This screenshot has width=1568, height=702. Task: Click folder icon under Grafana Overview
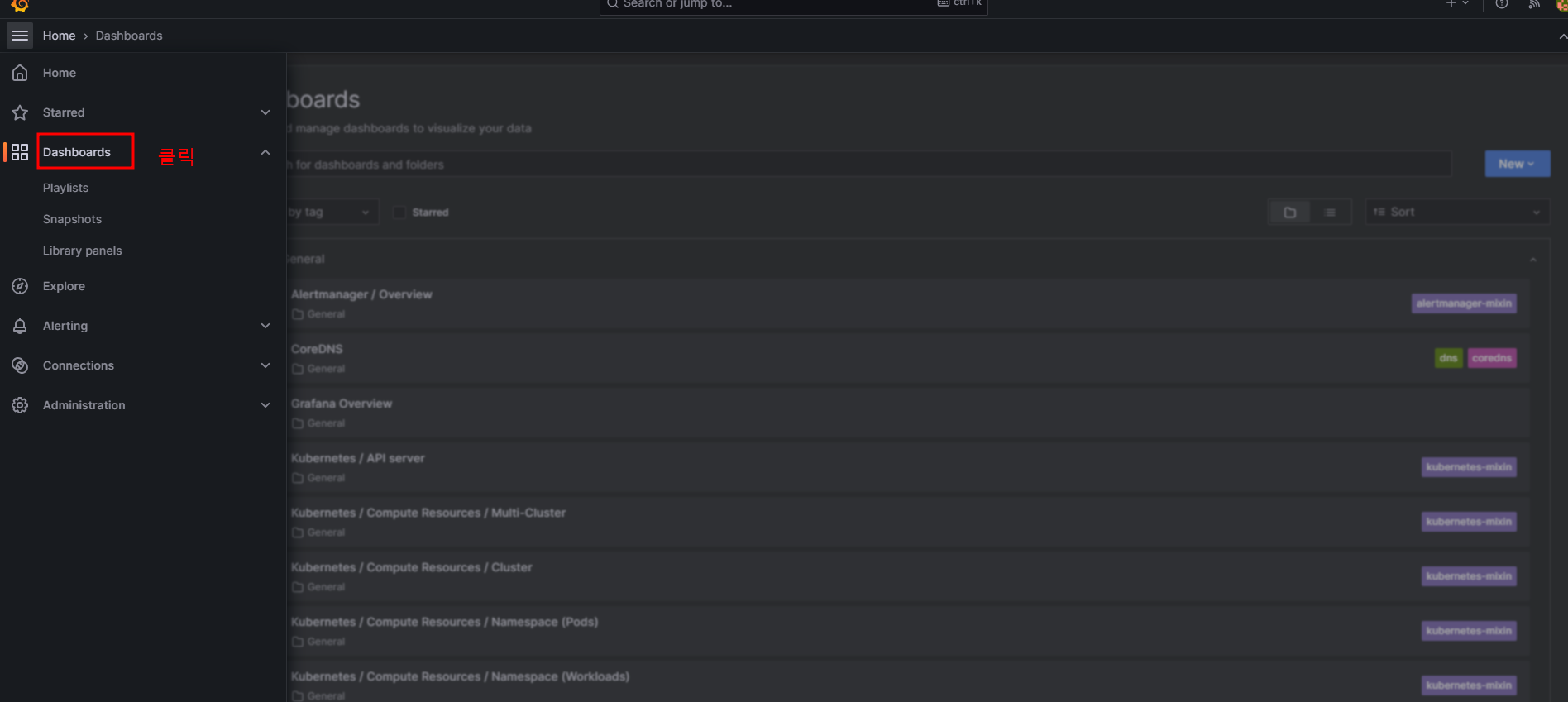(298, 423)
